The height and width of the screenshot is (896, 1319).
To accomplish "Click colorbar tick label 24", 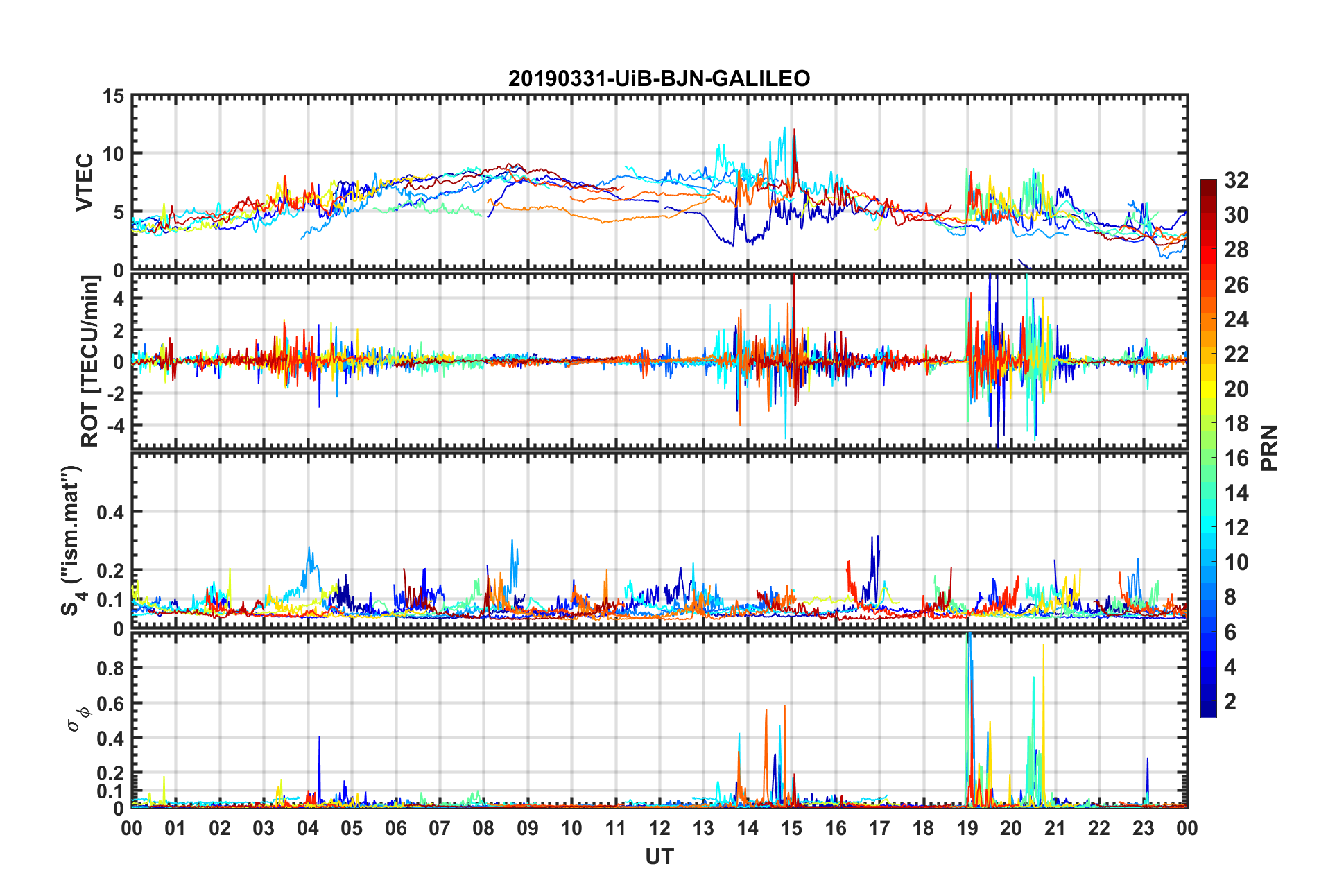I will tap(1236, 320).
